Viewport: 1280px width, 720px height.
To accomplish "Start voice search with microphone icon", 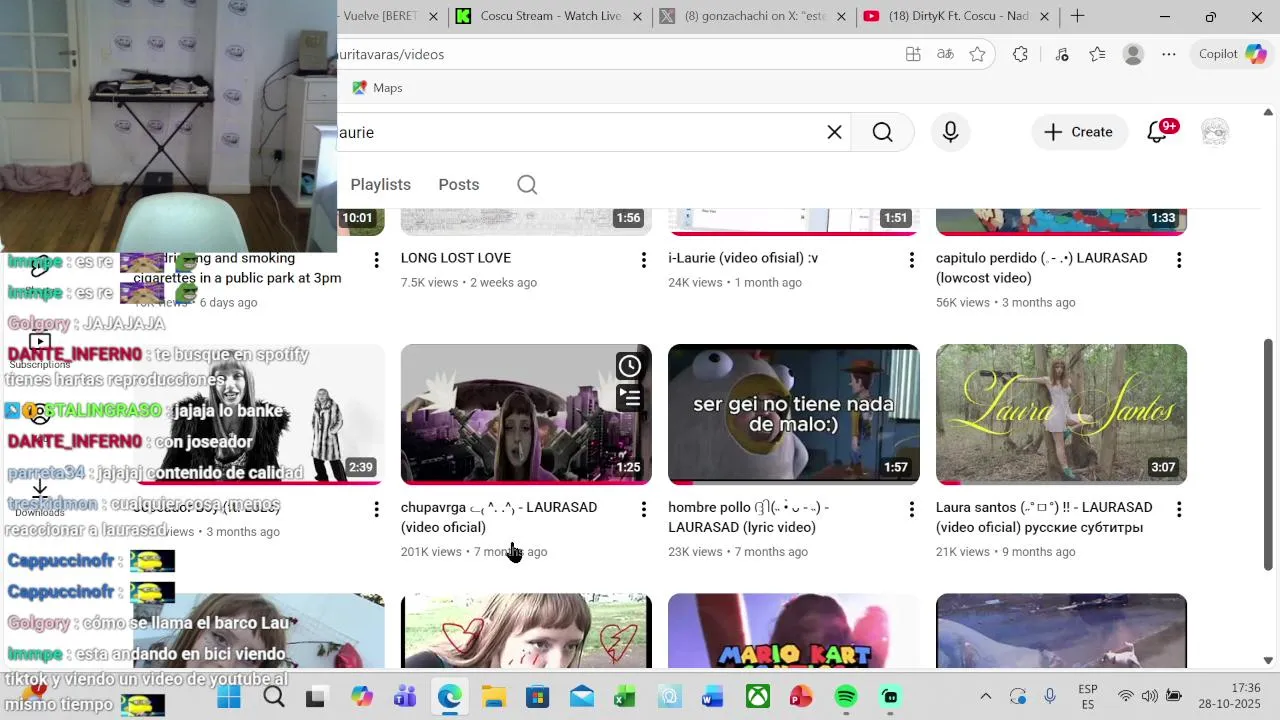I will 950,132.
